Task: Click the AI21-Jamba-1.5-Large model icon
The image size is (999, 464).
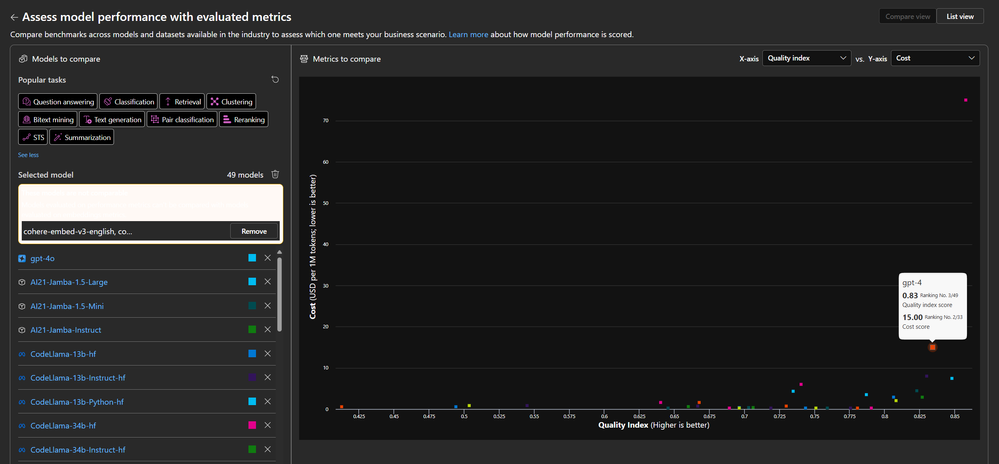Action: point(22,282)
